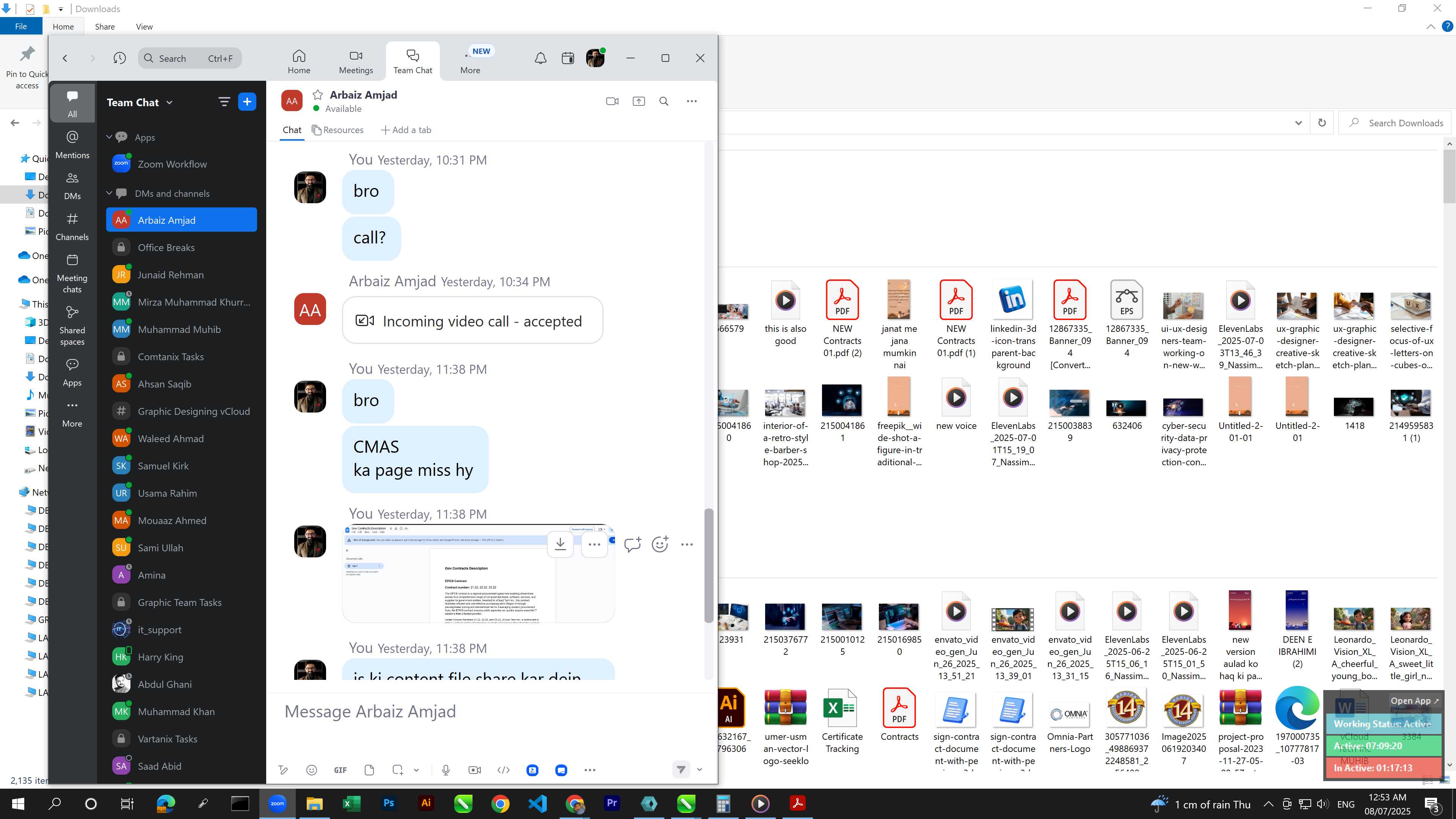
Task: Show hidden system tray icons
Action: [1268, 804]
